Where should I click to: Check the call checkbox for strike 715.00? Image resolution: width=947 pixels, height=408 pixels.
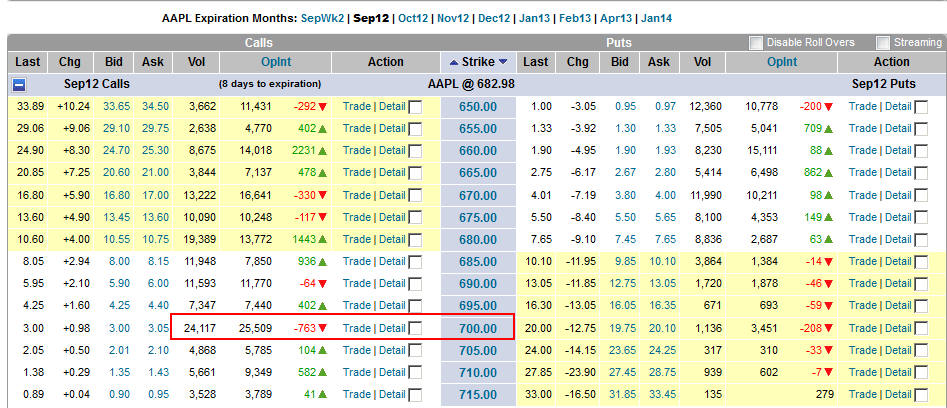[x=416, y=395]
